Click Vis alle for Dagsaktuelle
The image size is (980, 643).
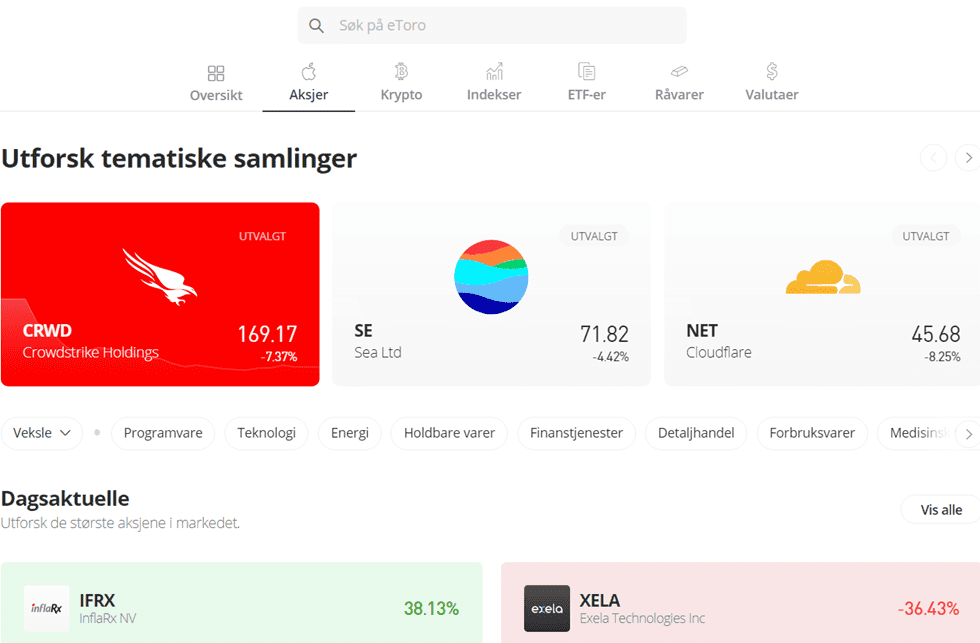point(941,510)
